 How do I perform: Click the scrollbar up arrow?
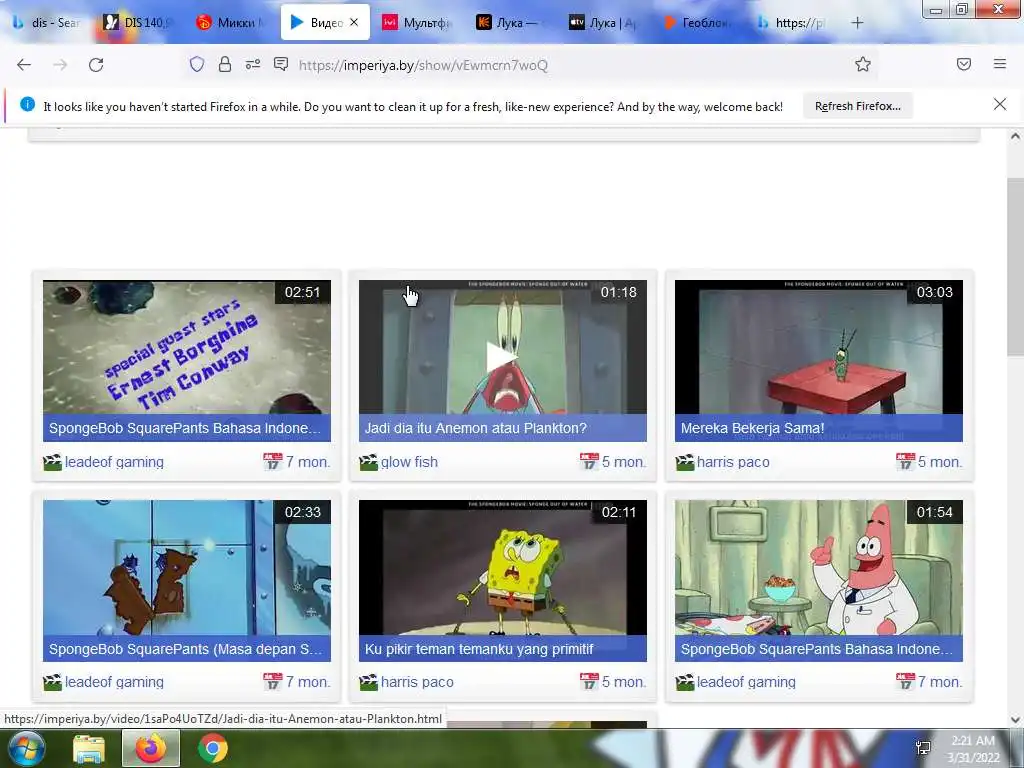coord(1015,136)
